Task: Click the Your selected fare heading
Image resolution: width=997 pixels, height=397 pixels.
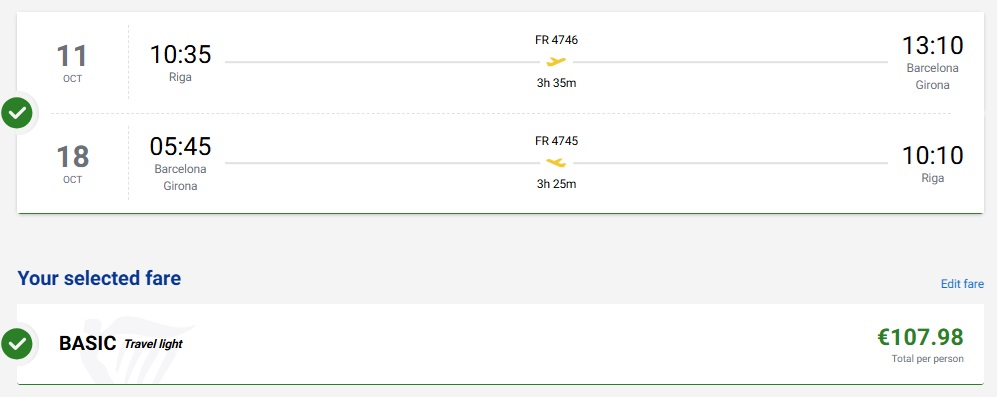Action: pyautogui.click(x=99, y=278)
